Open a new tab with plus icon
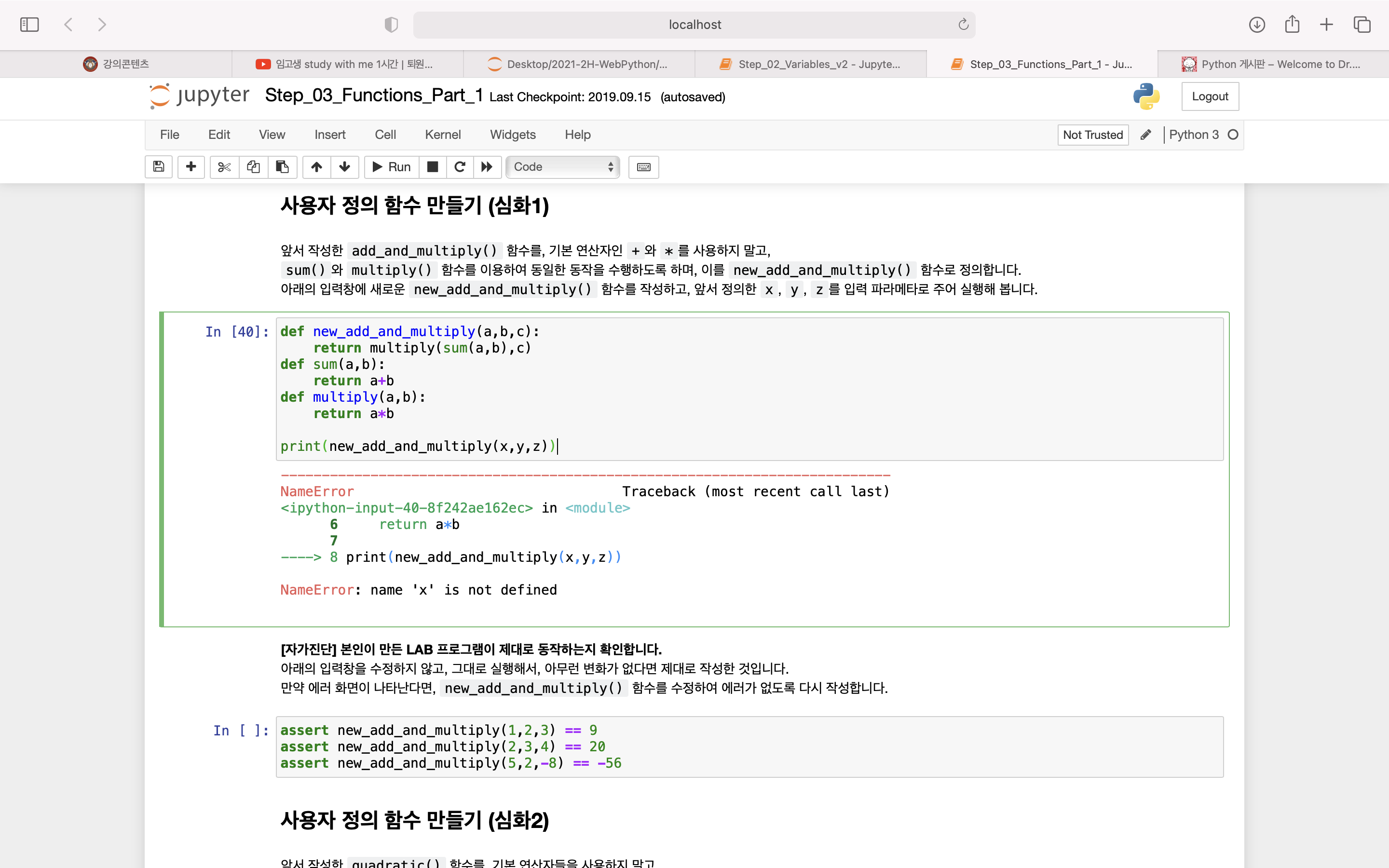The image size is (1389, 868). click(1326, 25)
